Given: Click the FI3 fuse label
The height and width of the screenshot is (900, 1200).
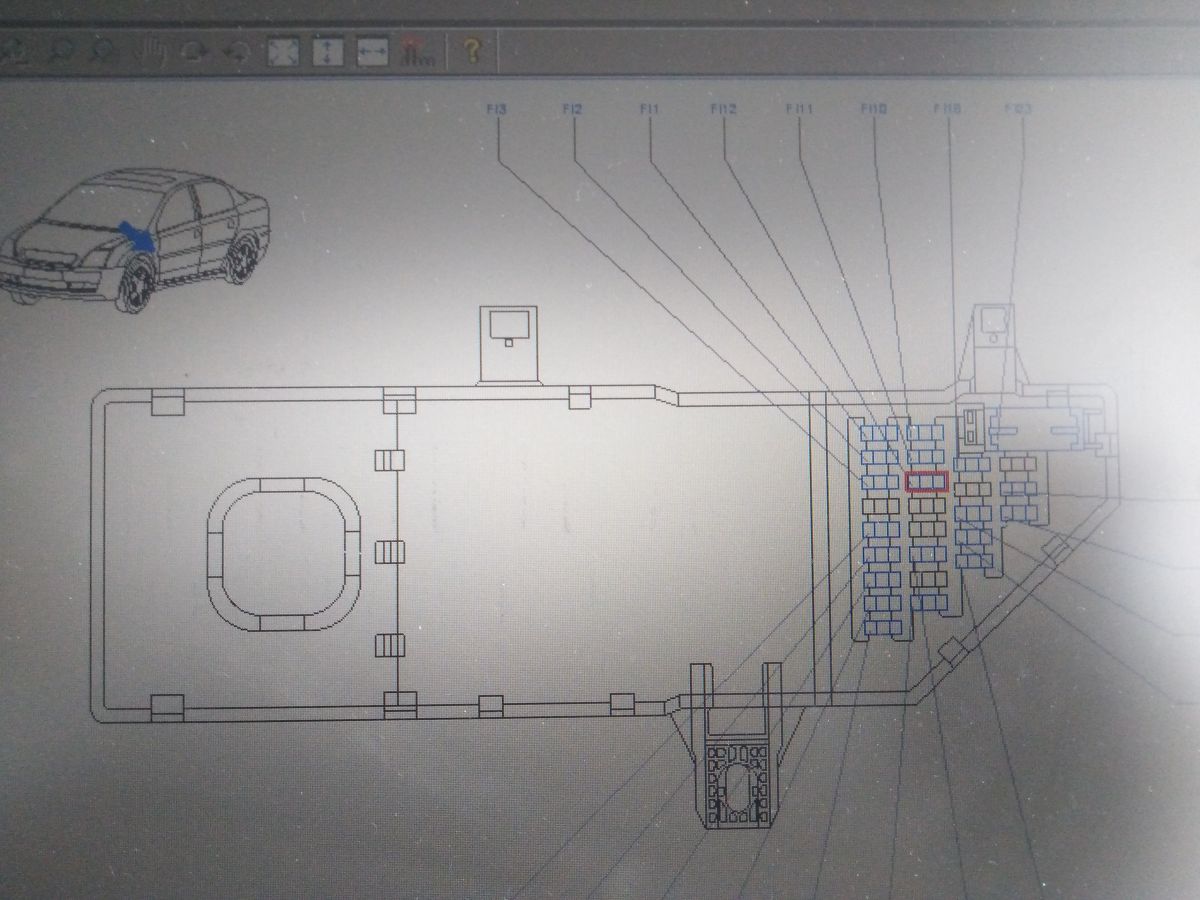Looking at the screenshot, I should coord(495,110).
